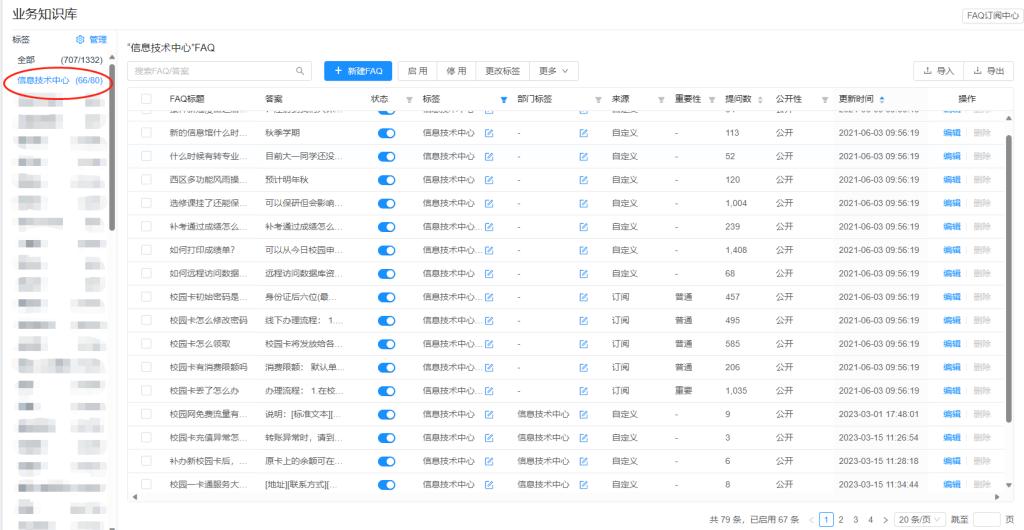1024x530 pixels.
Task: Click the blue filter icon on 标签 column
Action: tap(503, 99)
